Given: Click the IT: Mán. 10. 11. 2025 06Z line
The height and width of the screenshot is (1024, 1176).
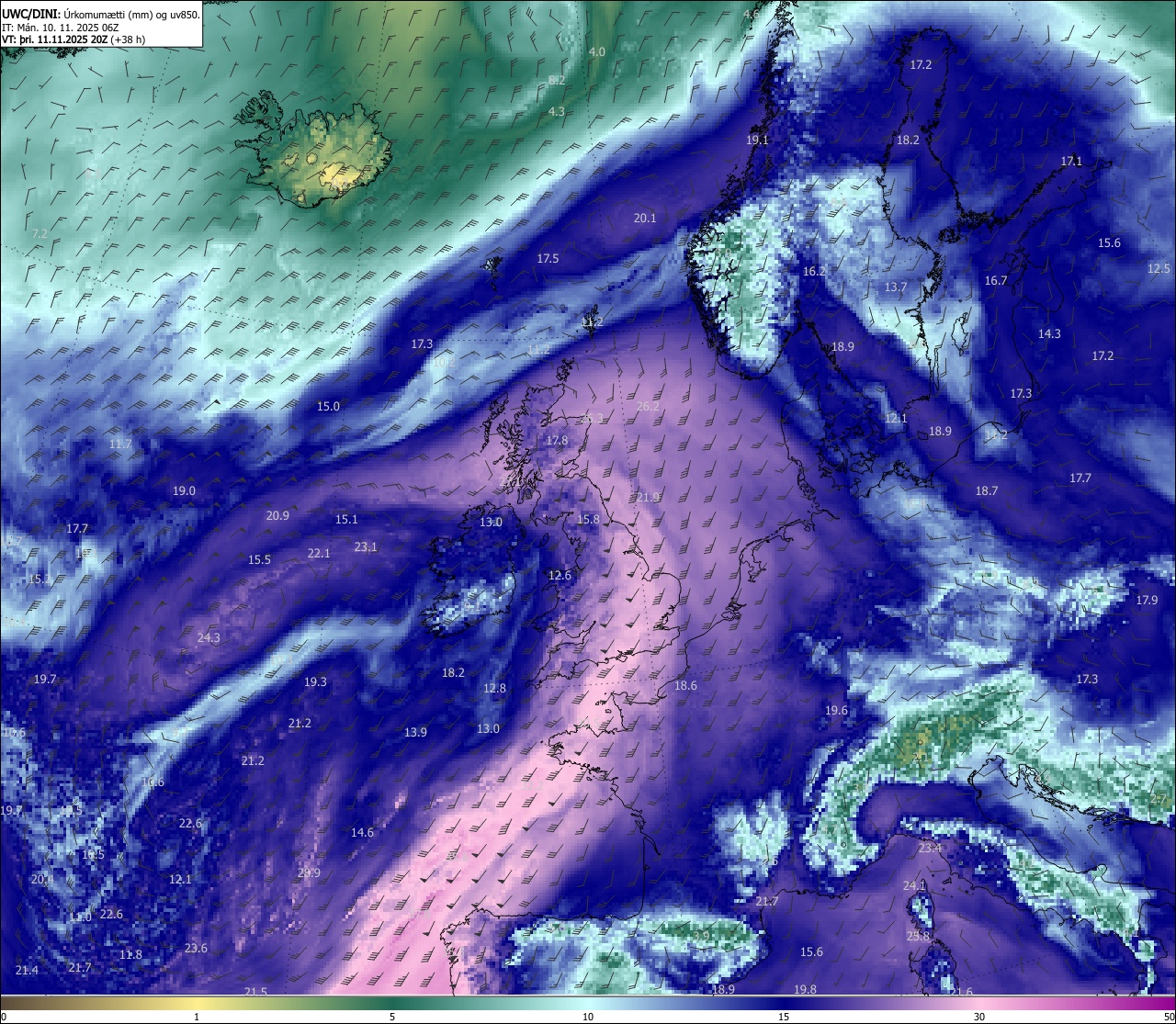Looking at the screenshot, I should 60,28.
